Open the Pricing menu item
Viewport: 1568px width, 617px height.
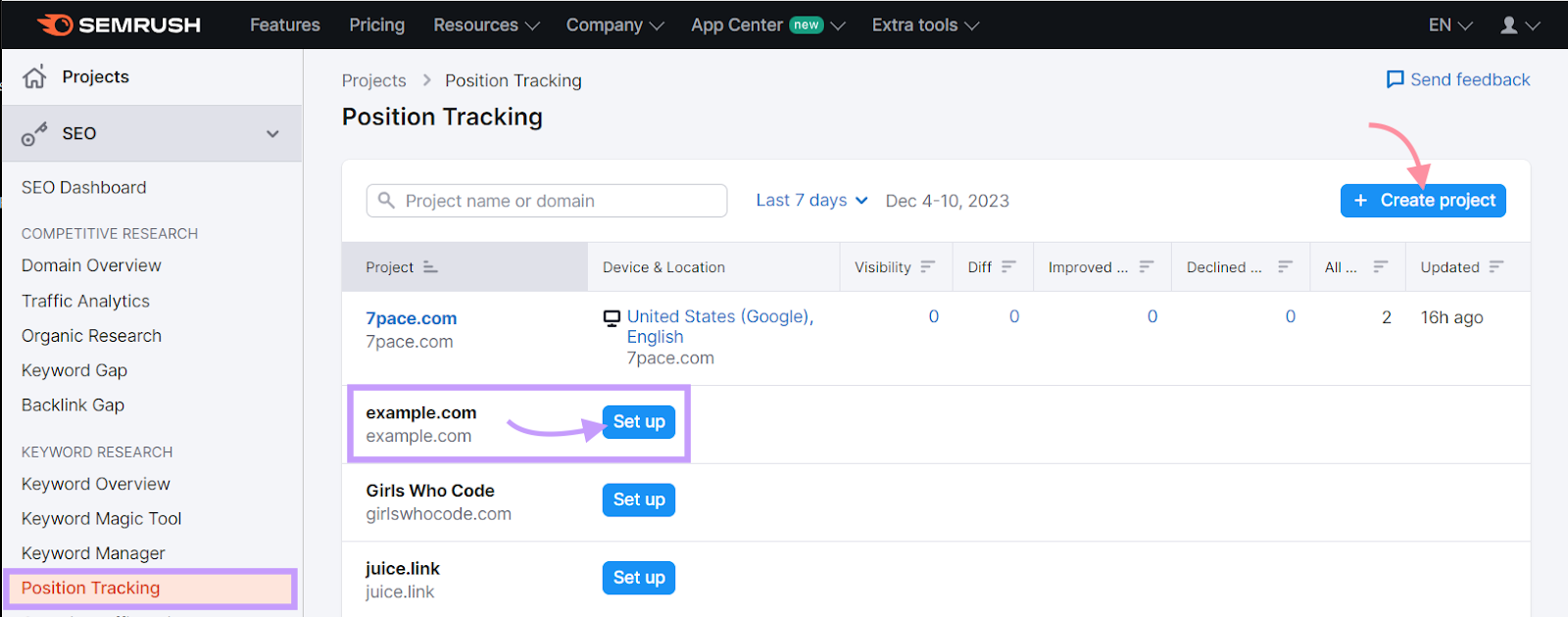point(376,24)
